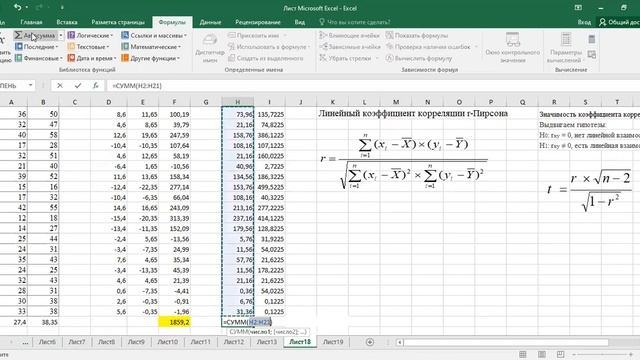Click the calculate sheet icon

[x=592, y=54]
